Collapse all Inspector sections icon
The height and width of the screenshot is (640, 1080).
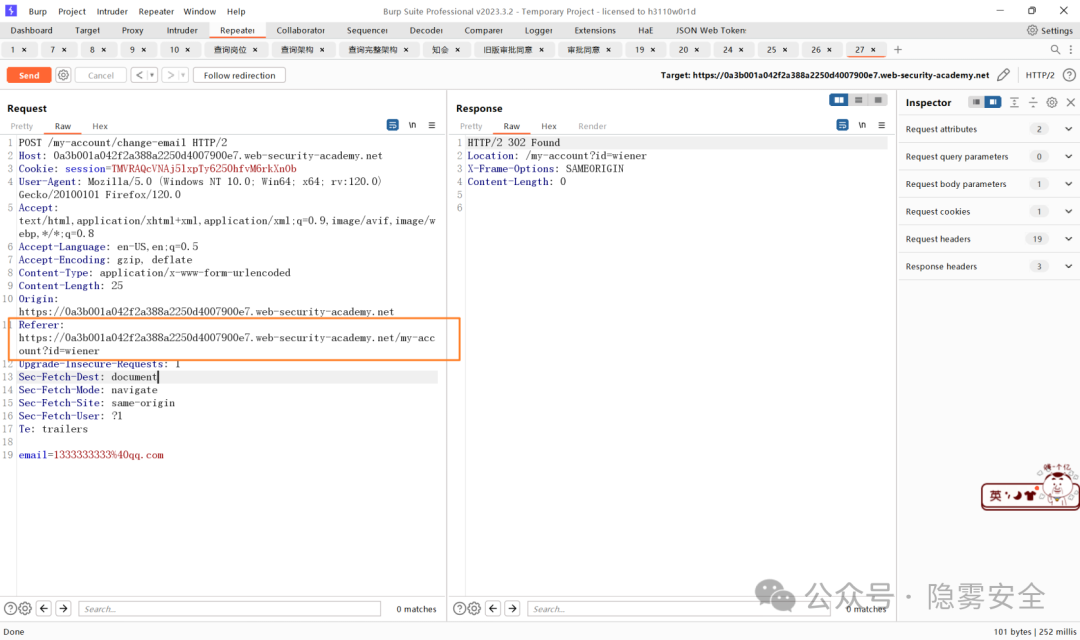[x=1033, y=102]
